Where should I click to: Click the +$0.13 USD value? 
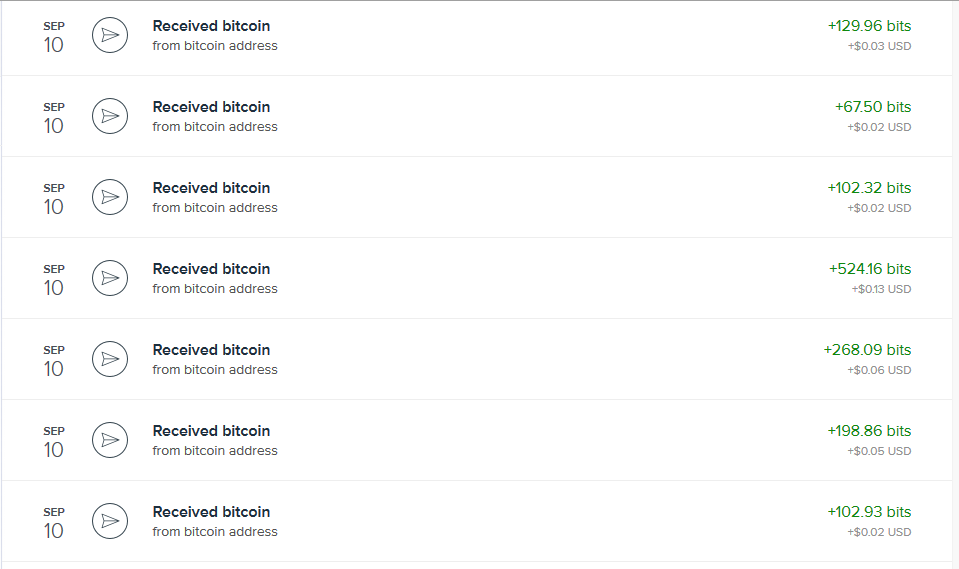point(881,289)
